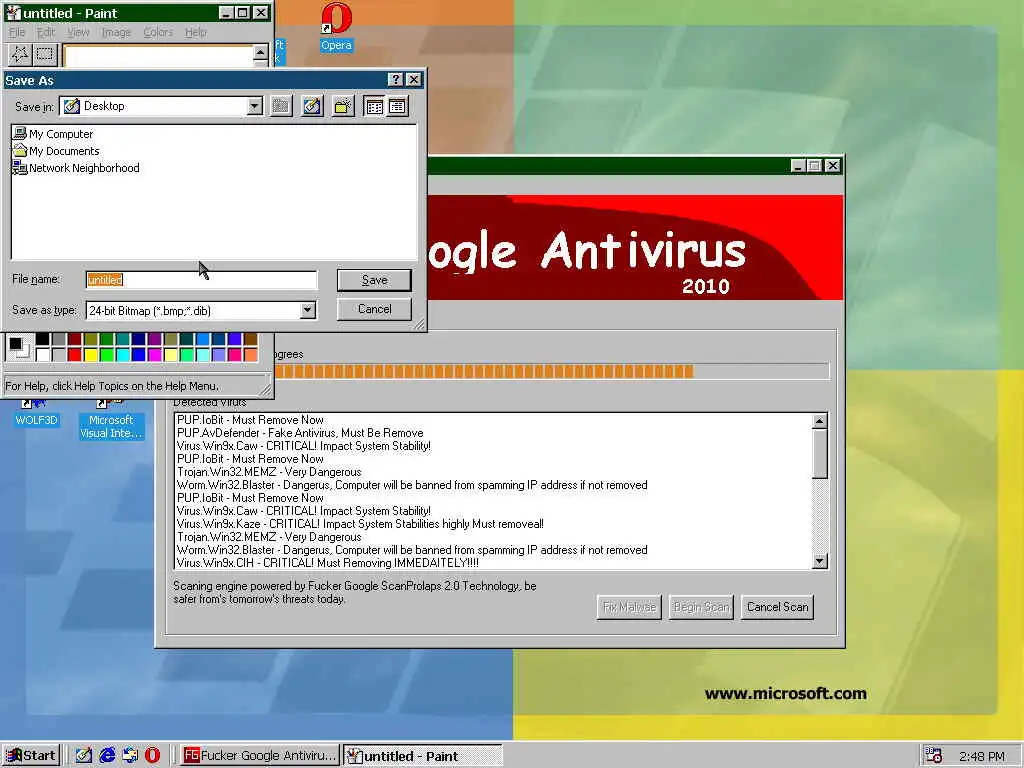Pick the yellow color swatch in Paint
The width and height of the screenshot is (1024, 768).
pos(90,355)
